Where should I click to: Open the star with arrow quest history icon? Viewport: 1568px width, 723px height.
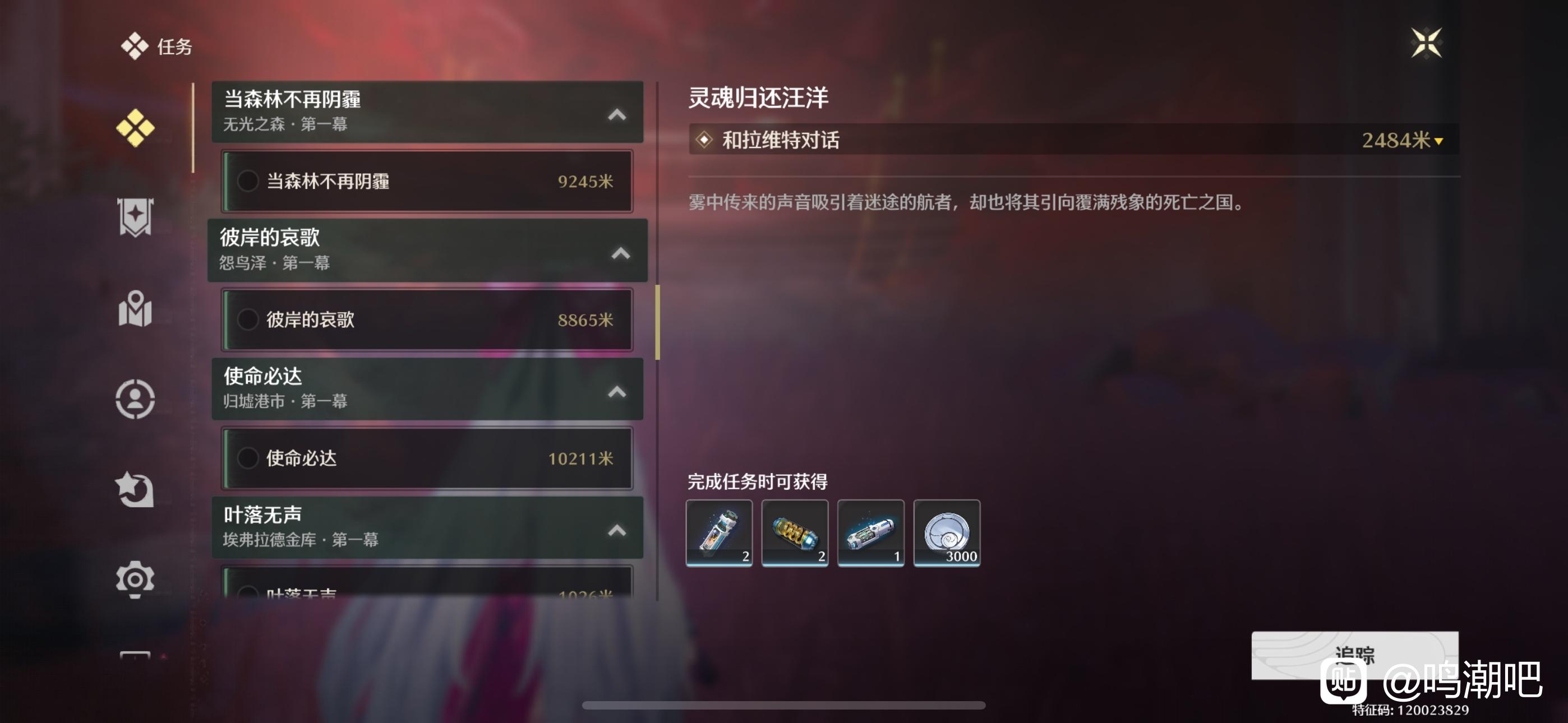tap(135, 489)
